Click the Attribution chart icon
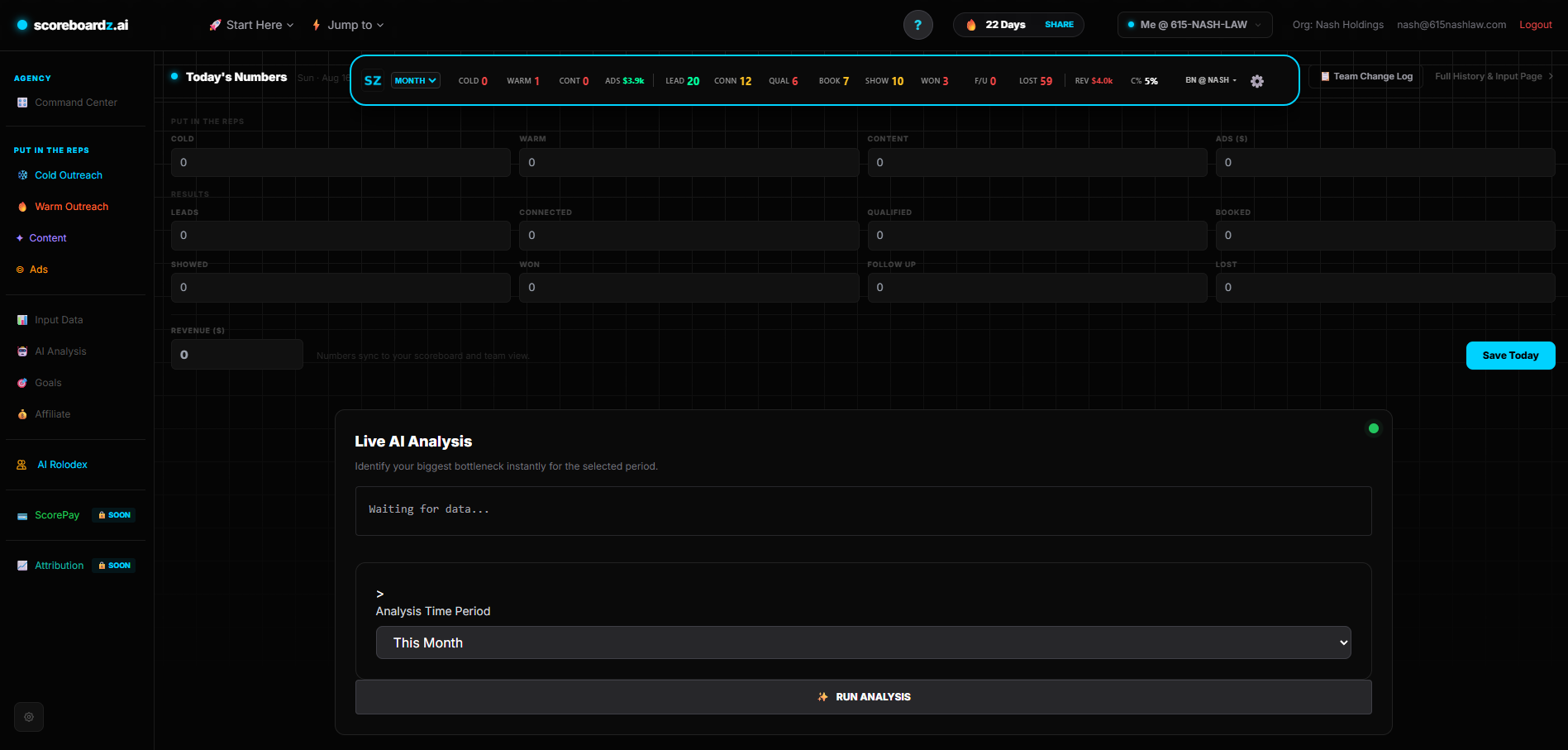The image size is (1568, 750). tap(22, 566)
